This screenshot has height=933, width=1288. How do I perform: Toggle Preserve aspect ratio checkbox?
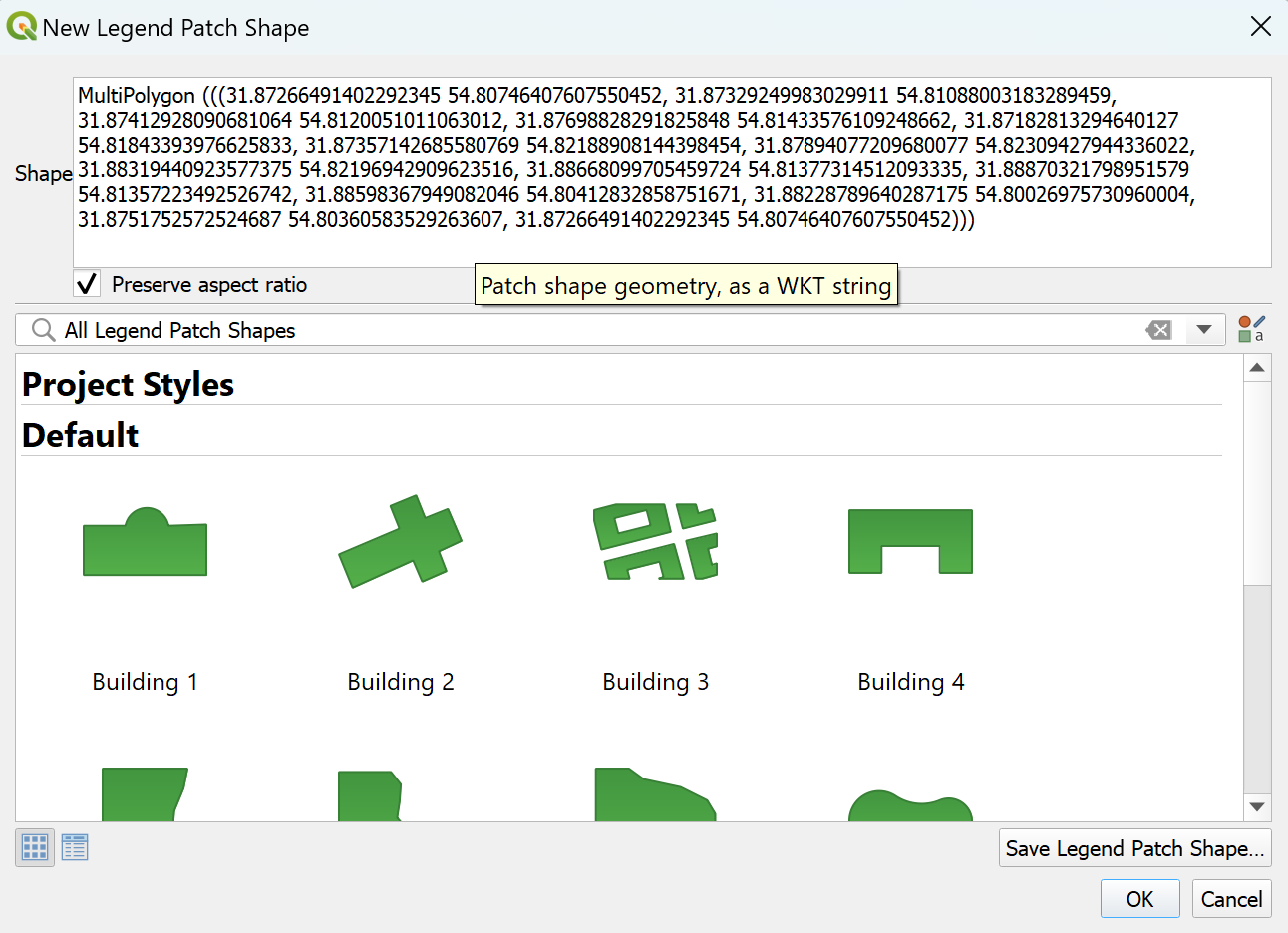[87, 284]
